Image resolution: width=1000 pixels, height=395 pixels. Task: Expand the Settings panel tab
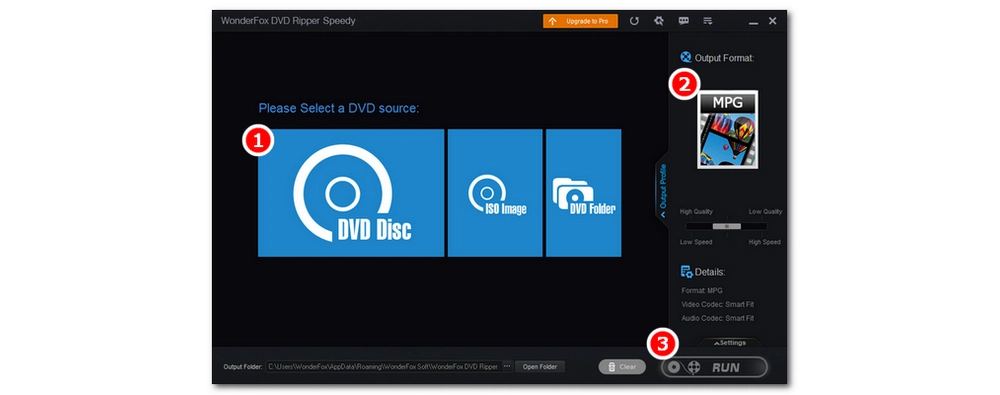730,343
